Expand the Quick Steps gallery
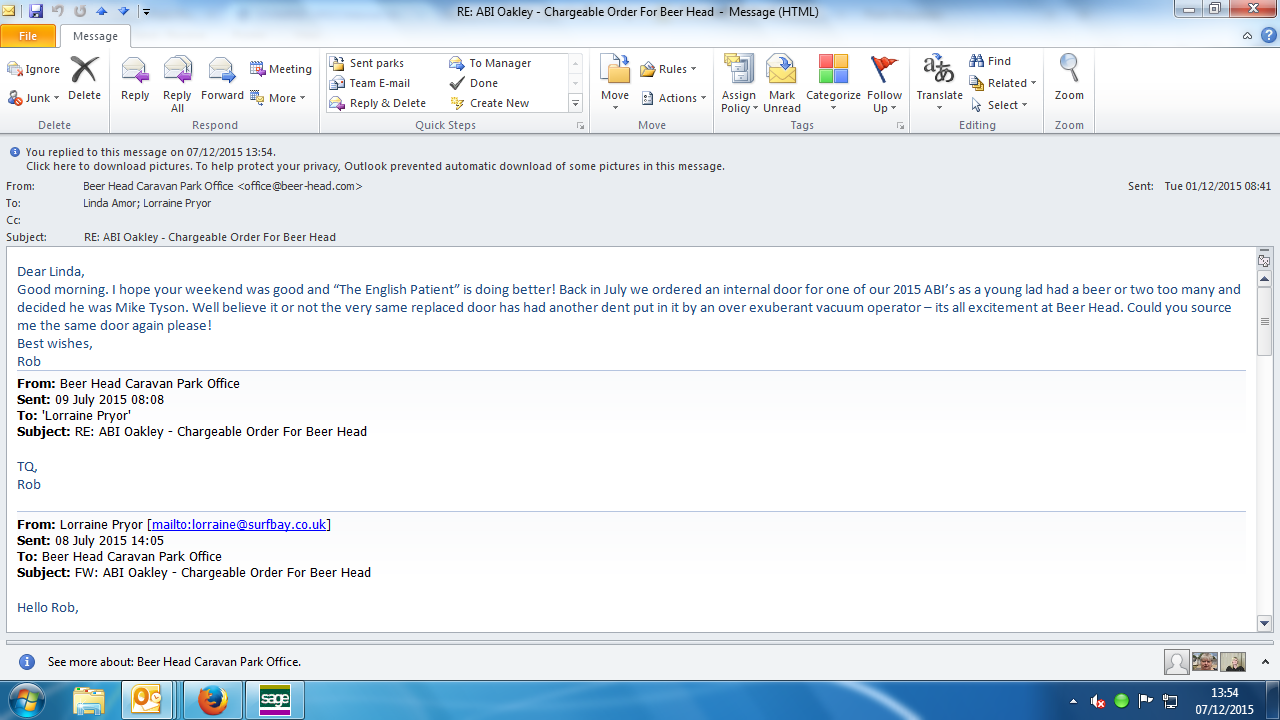This screenshot has width=1280, height=720. click(x=575, y=104)
